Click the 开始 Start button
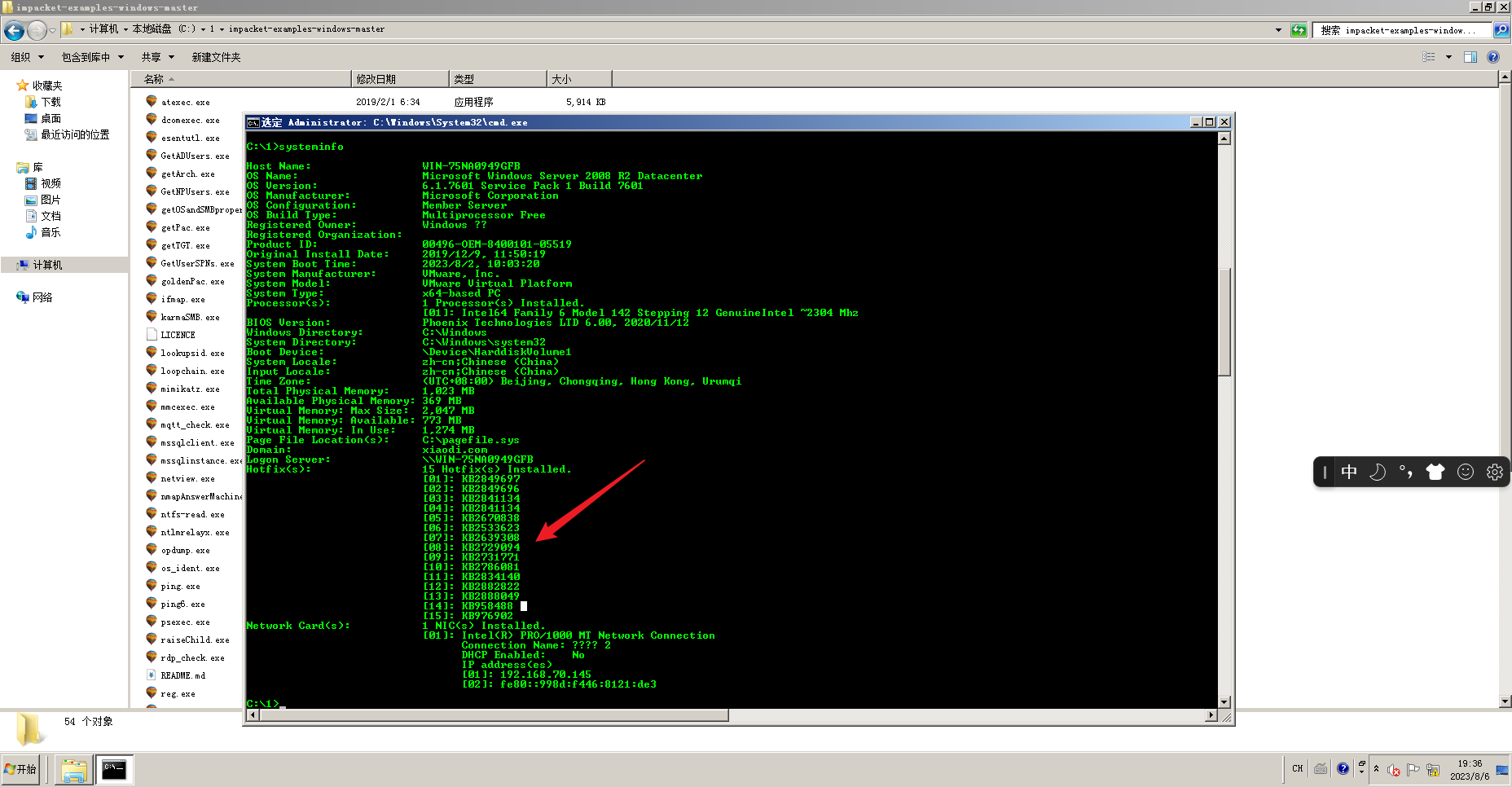This screenshot has height=787, width=1512. (21, 769)
